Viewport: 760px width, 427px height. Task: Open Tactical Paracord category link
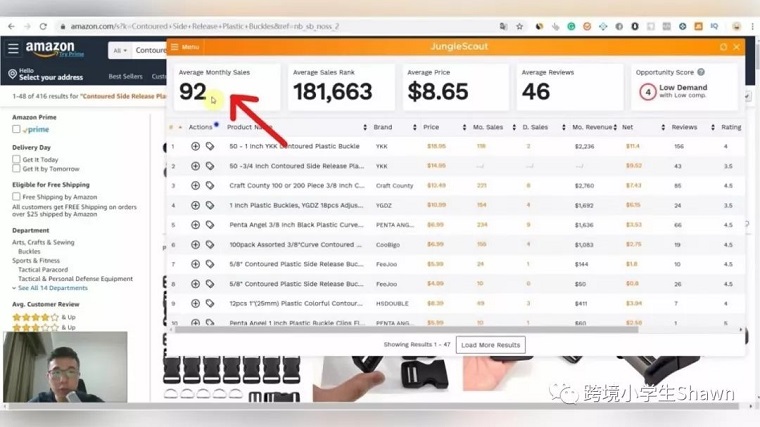(x=43, y=269)
